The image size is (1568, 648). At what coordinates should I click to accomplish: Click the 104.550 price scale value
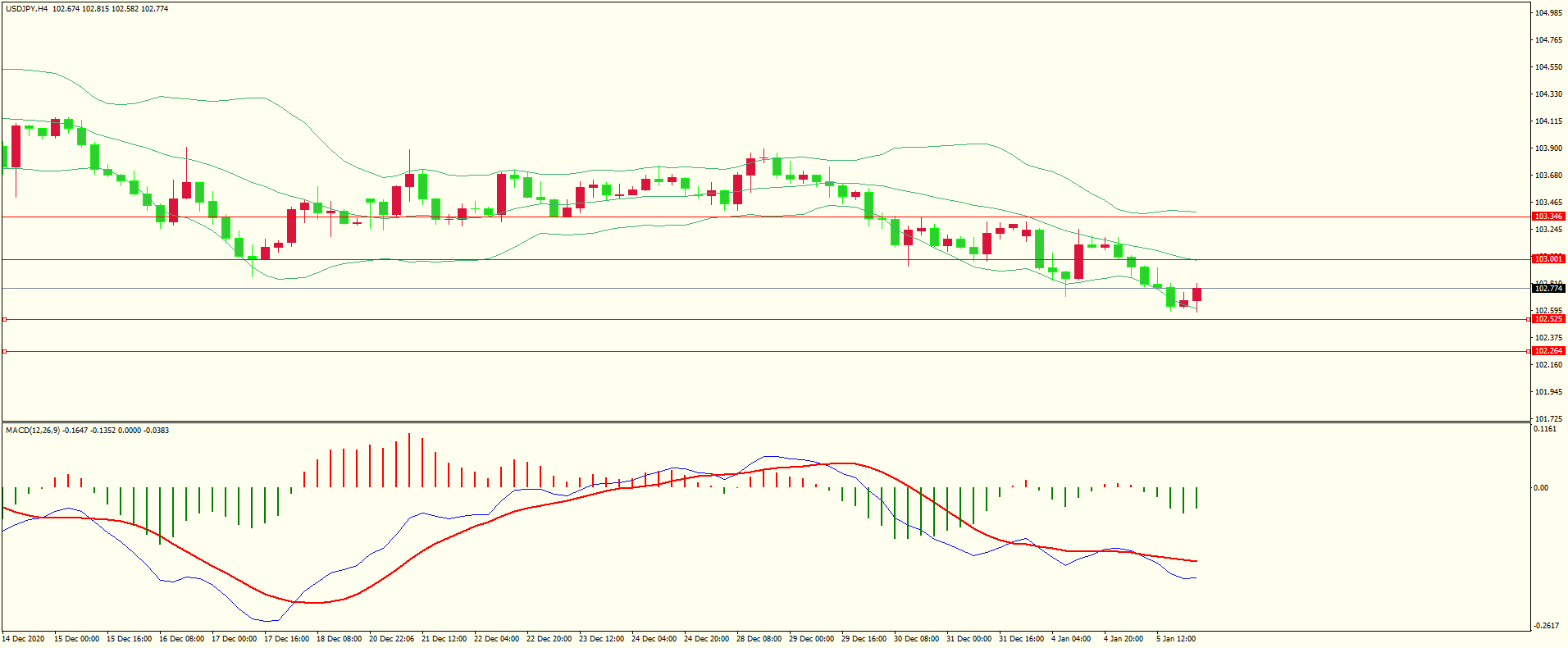pos(1548,67)
